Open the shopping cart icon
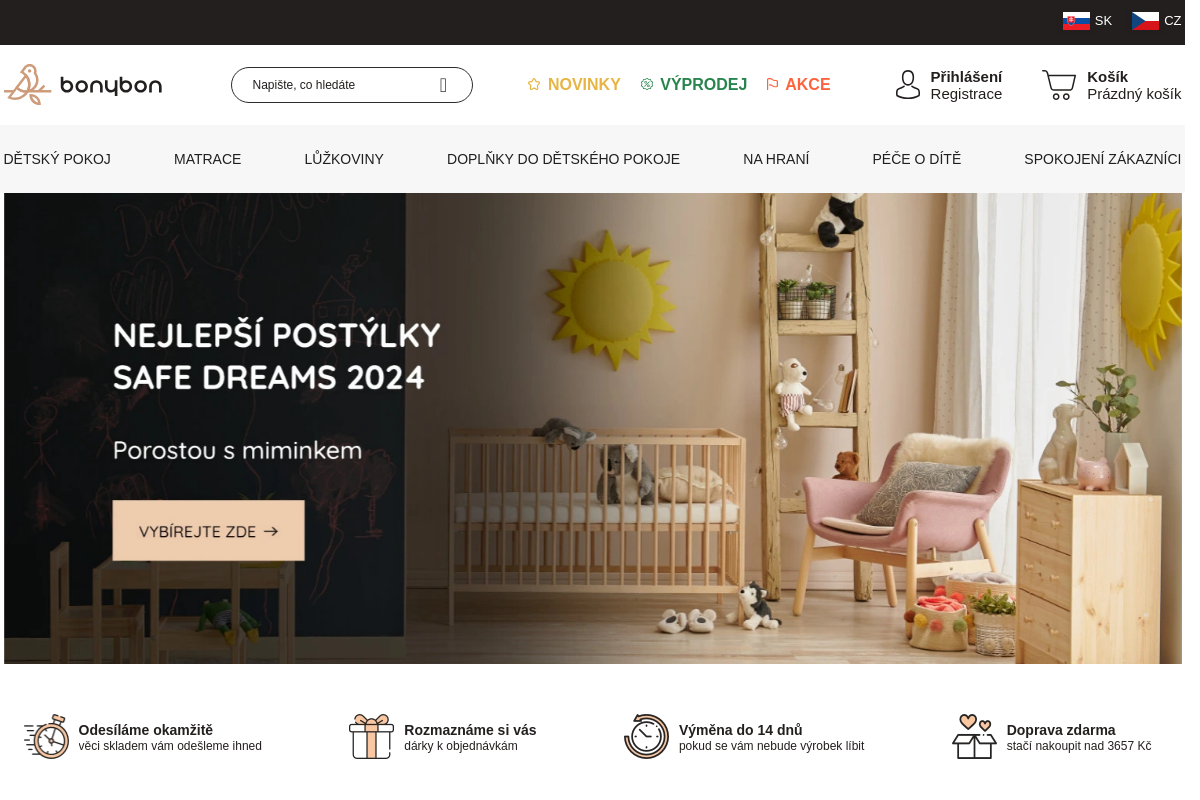The height and width of the screenshot is (800, 1200). (1059, 85)
